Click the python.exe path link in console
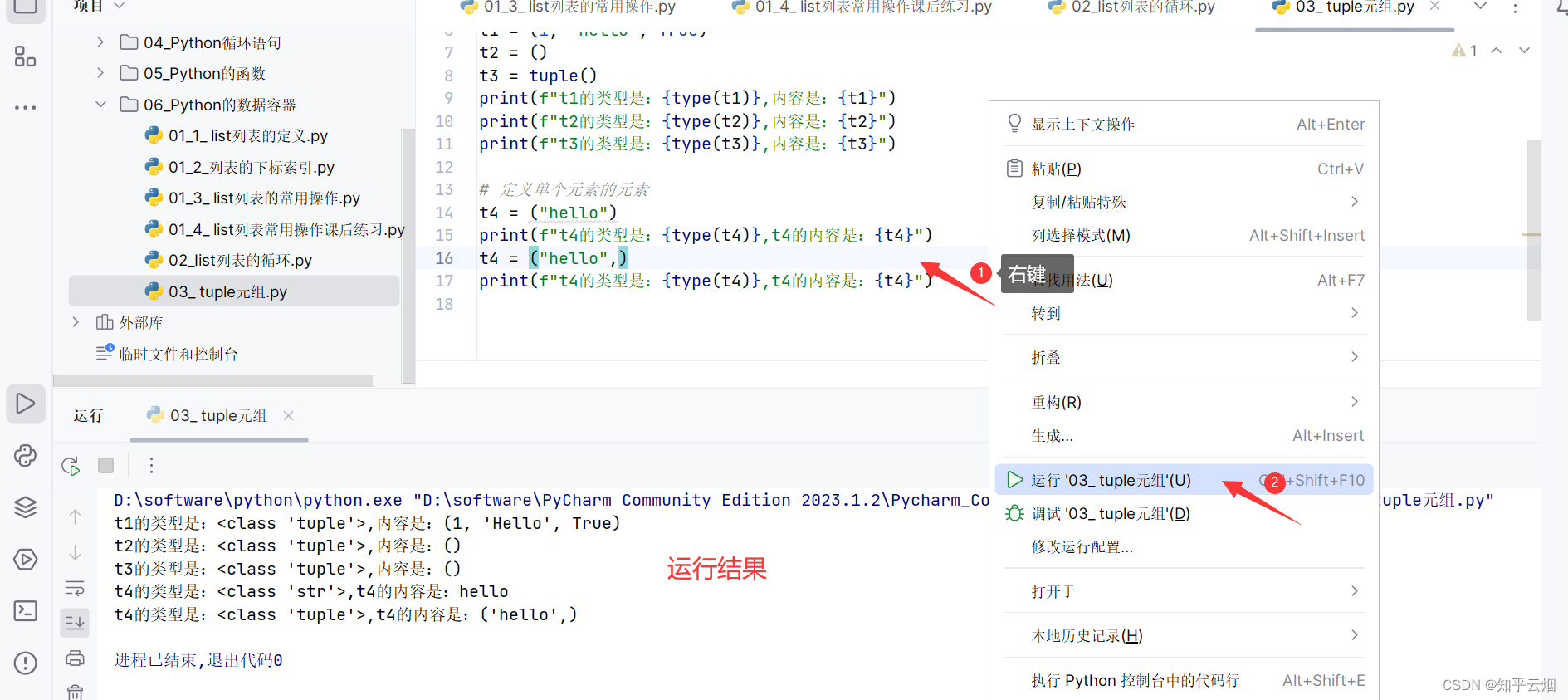1568x700 pixels. (258, 500)
